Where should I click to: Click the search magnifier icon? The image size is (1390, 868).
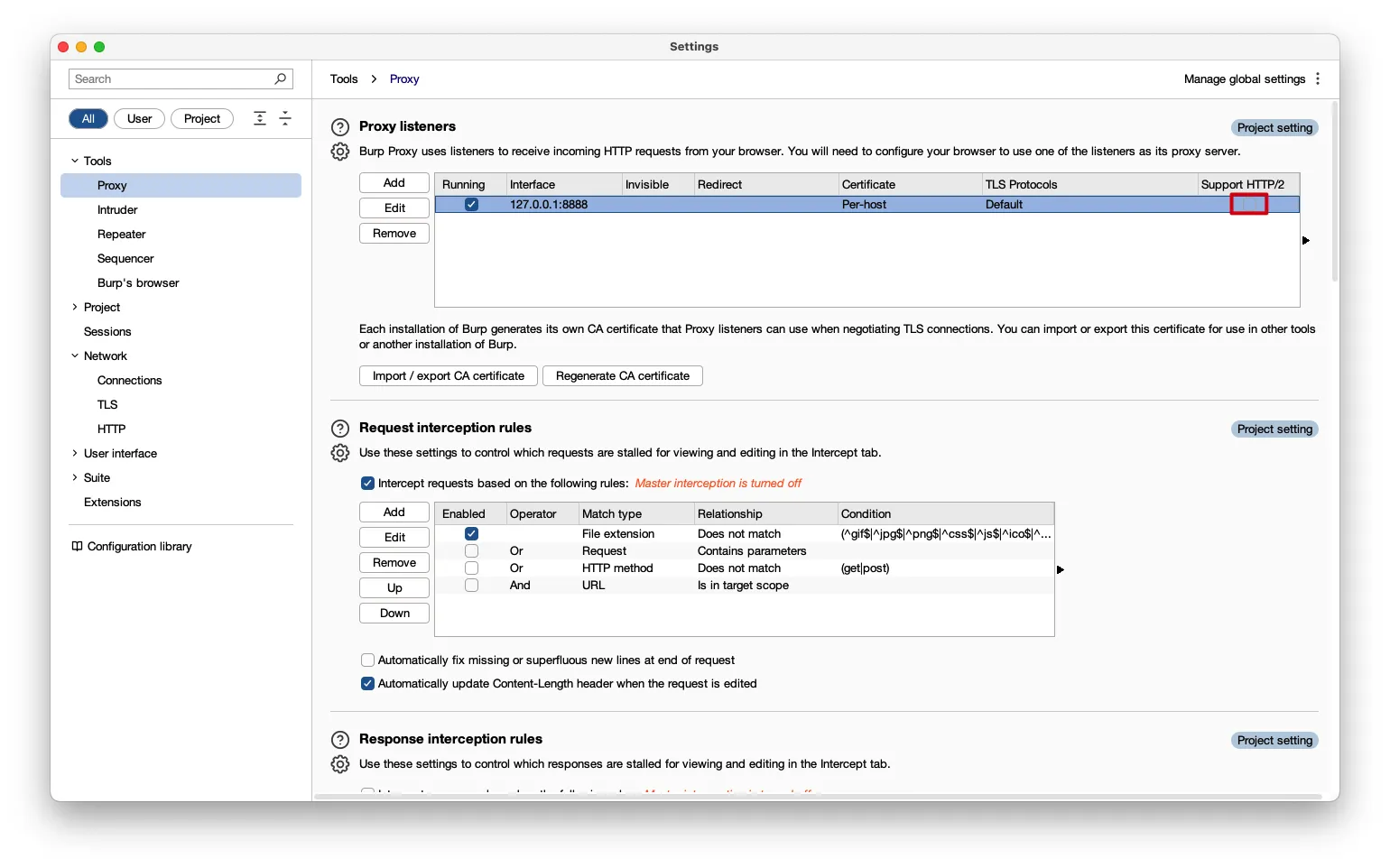[x=281, y=78]
